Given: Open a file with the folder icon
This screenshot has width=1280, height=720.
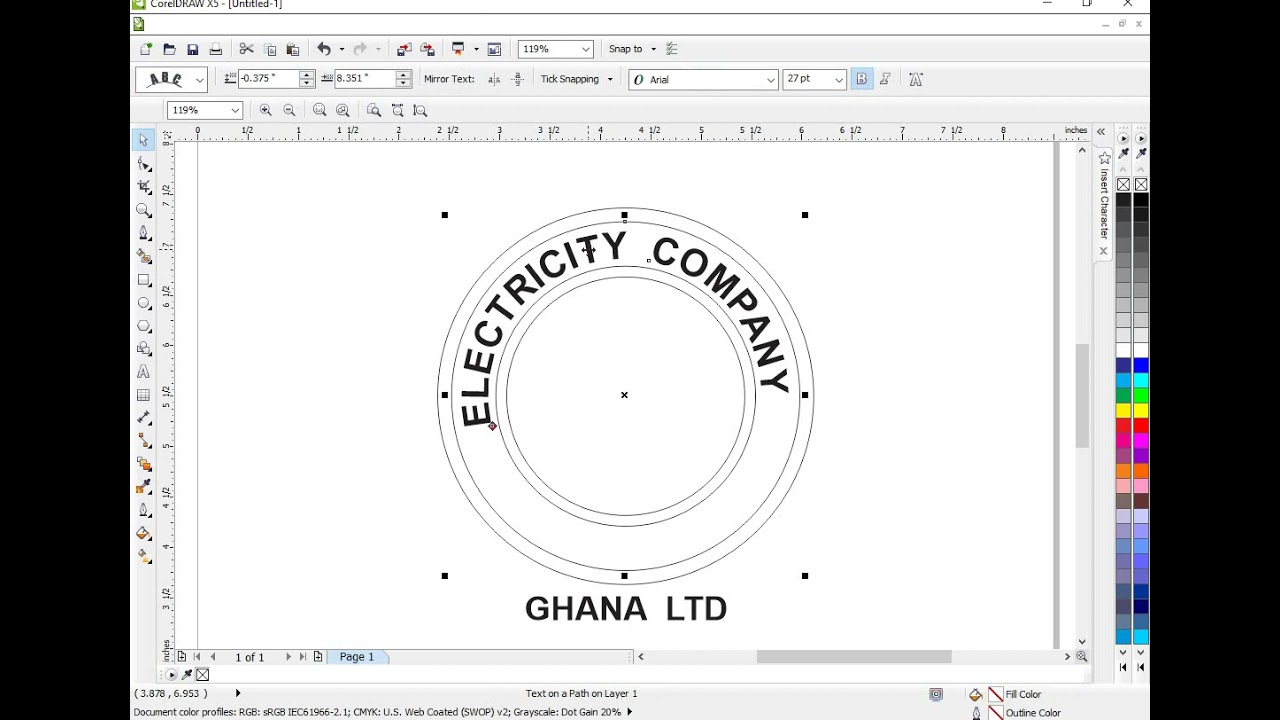Looking at the screenshot, I should pos(169,49).
